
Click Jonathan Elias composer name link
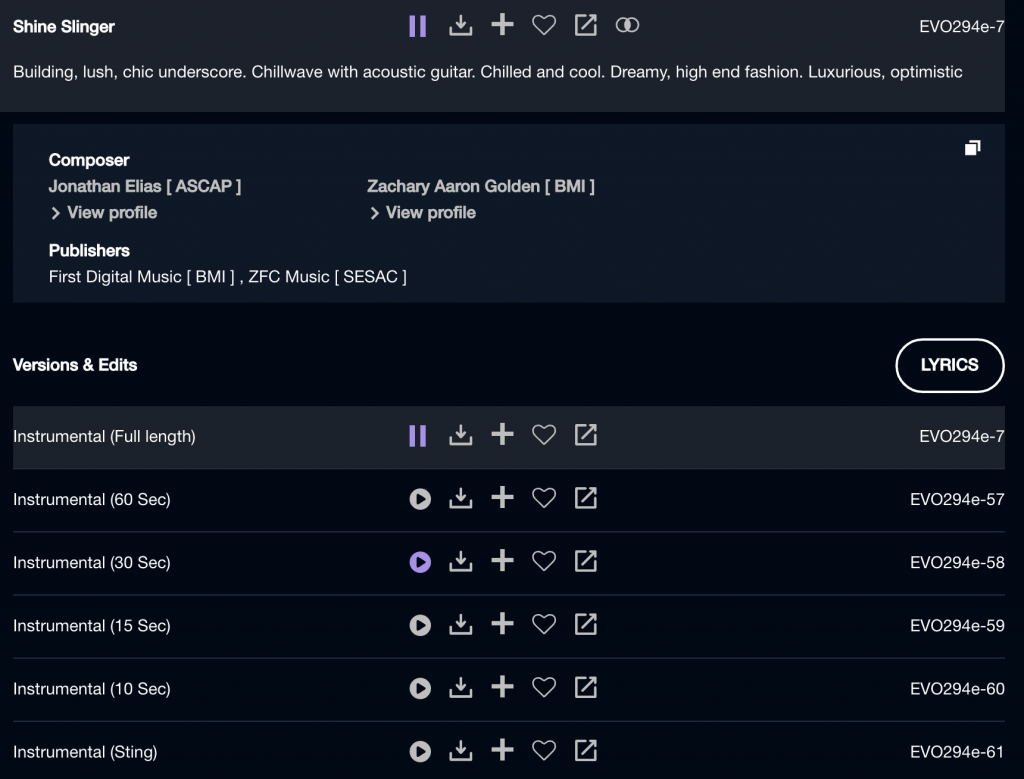[145, 186]
